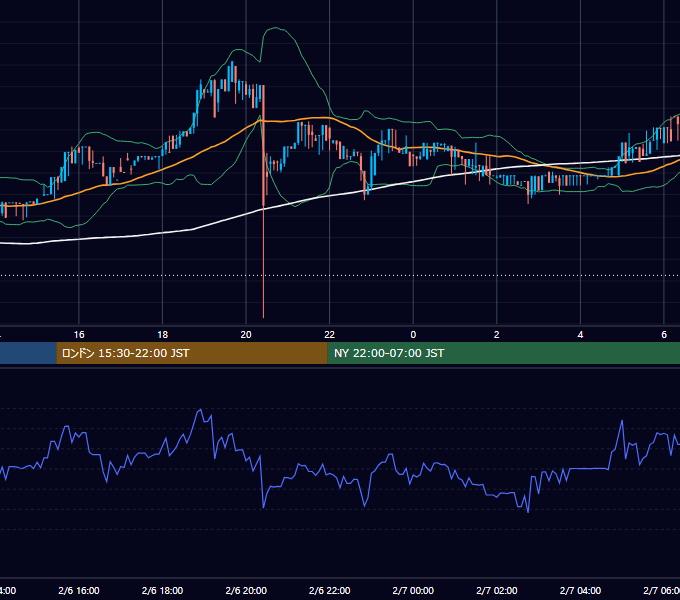This screenshot has width=680, height=600.
Task: Click the 2/7 00:00 label on indicator axis
Action: click(413, 590)
